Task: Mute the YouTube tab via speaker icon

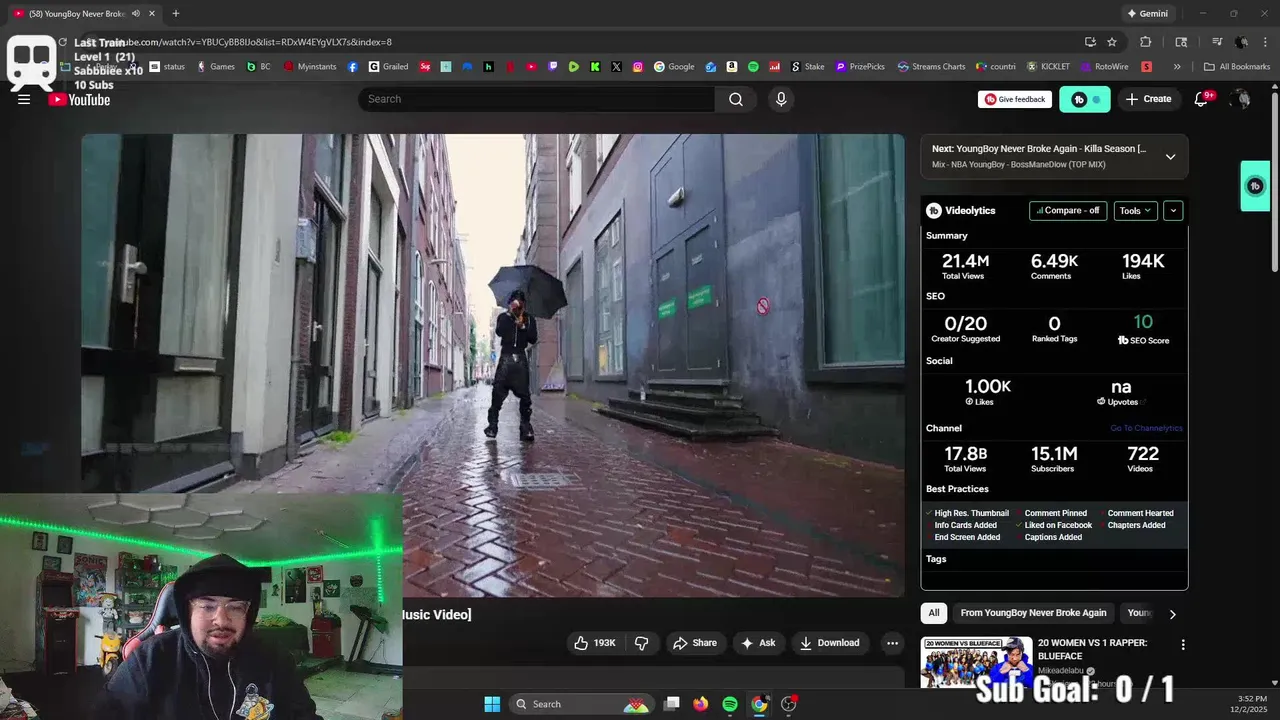Action: (136, 14)
